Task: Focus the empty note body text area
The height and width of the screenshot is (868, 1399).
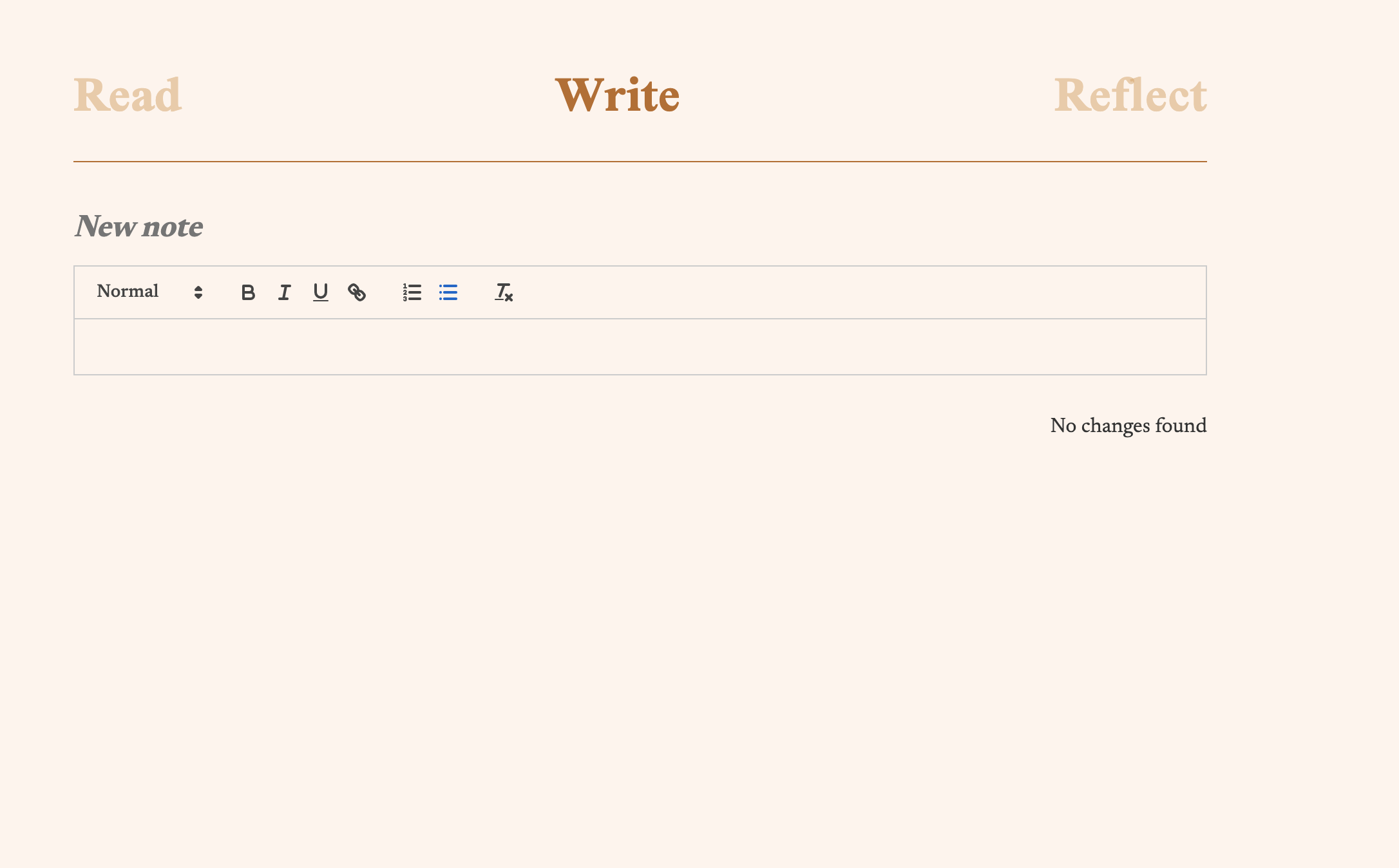Action: (640, 346)
